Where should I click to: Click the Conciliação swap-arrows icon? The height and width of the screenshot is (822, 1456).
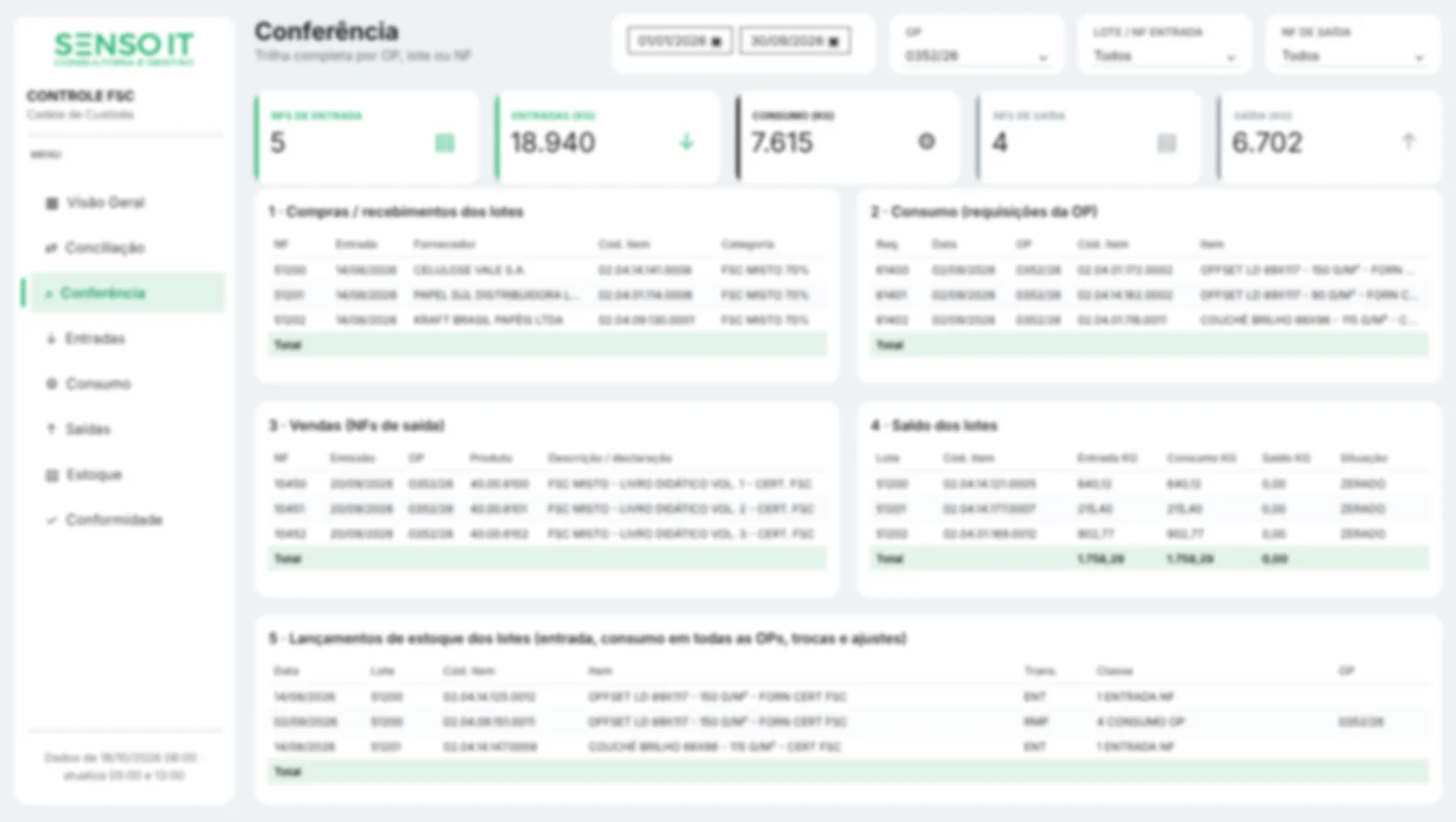point(51,248)
